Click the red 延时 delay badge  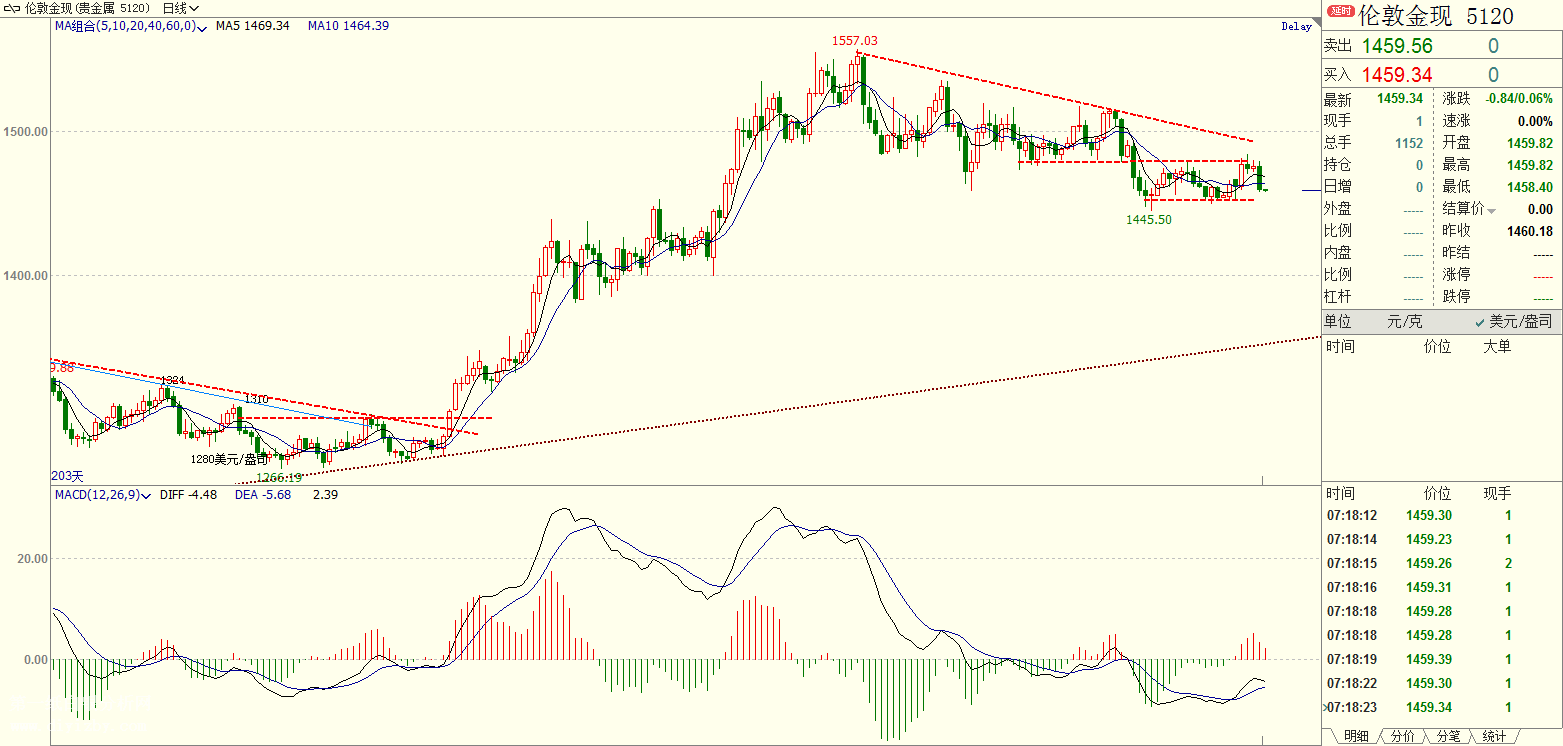1339,12
